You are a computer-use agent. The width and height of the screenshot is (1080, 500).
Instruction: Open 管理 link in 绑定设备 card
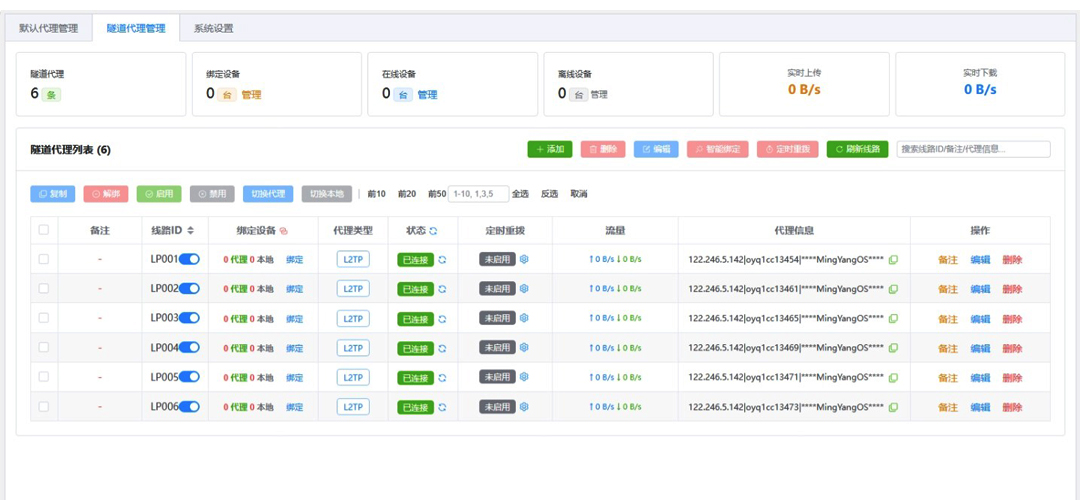[x=251, y=95]
